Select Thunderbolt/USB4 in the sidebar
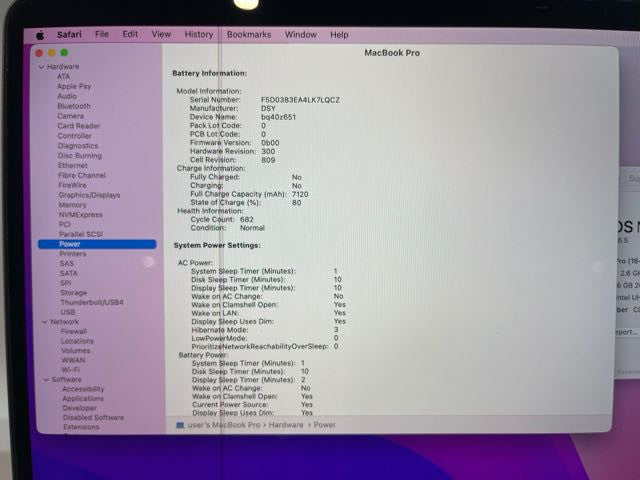 click(92, 302)
